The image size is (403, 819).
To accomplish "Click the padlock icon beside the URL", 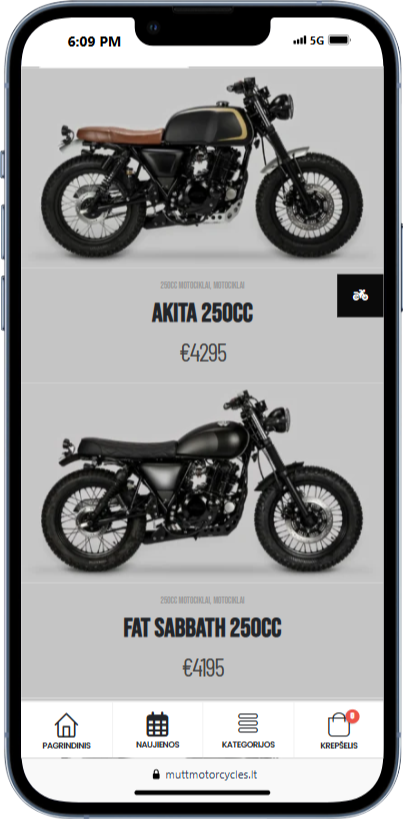I will (x=156, y=774).
